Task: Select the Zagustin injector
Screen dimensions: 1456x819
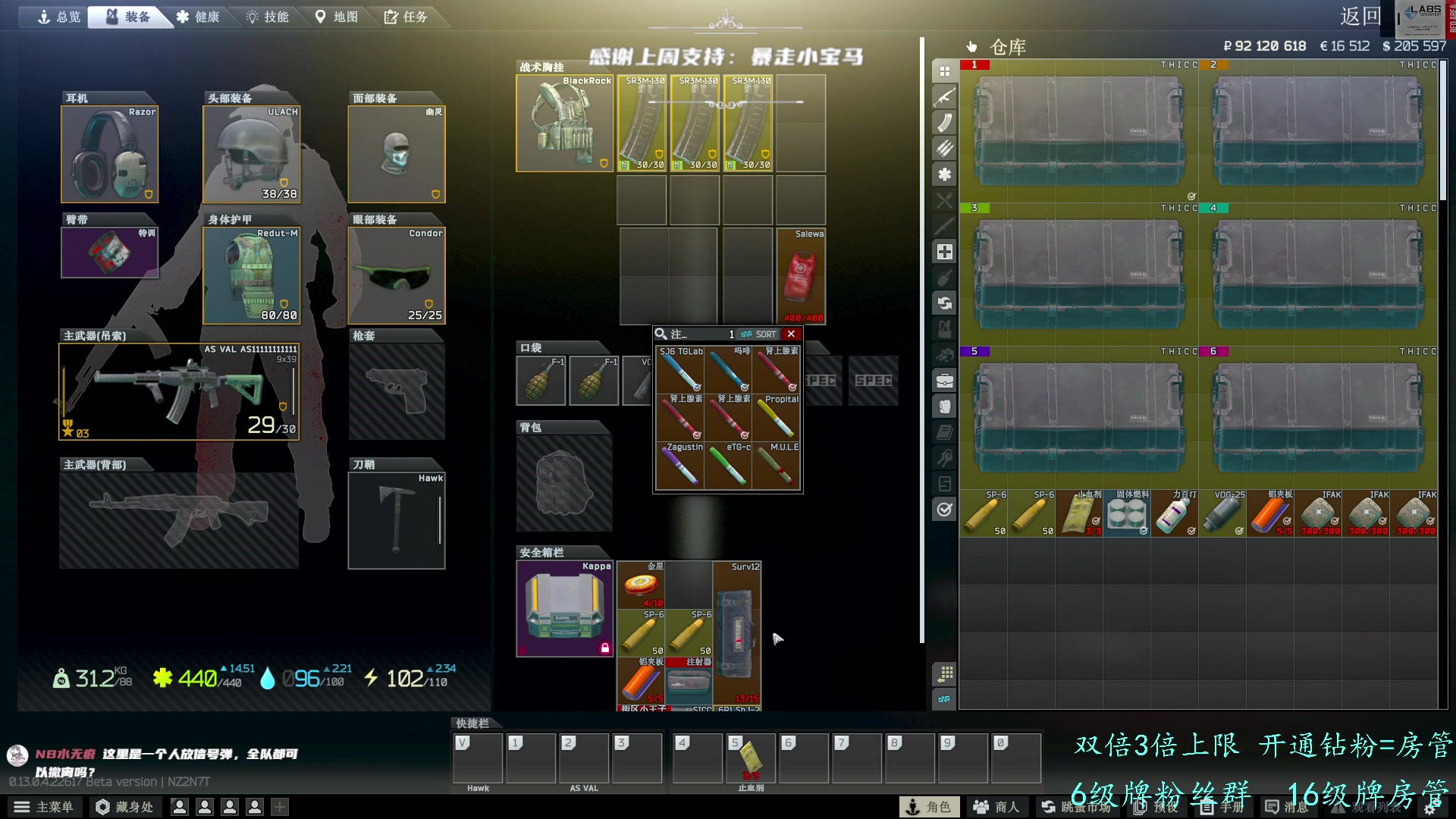Action: tap(680, 465)
